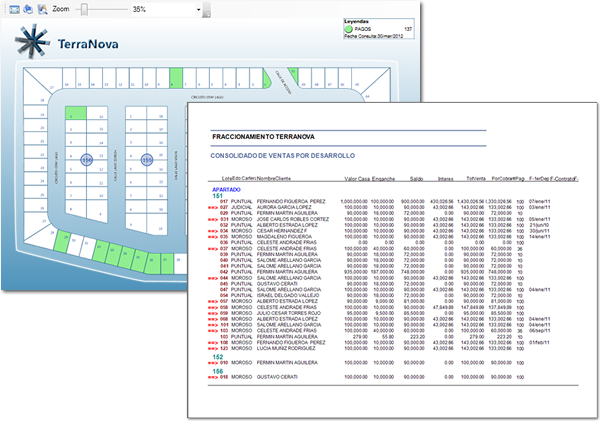Click the red arrow marker beside lot 057

point(212,302)
